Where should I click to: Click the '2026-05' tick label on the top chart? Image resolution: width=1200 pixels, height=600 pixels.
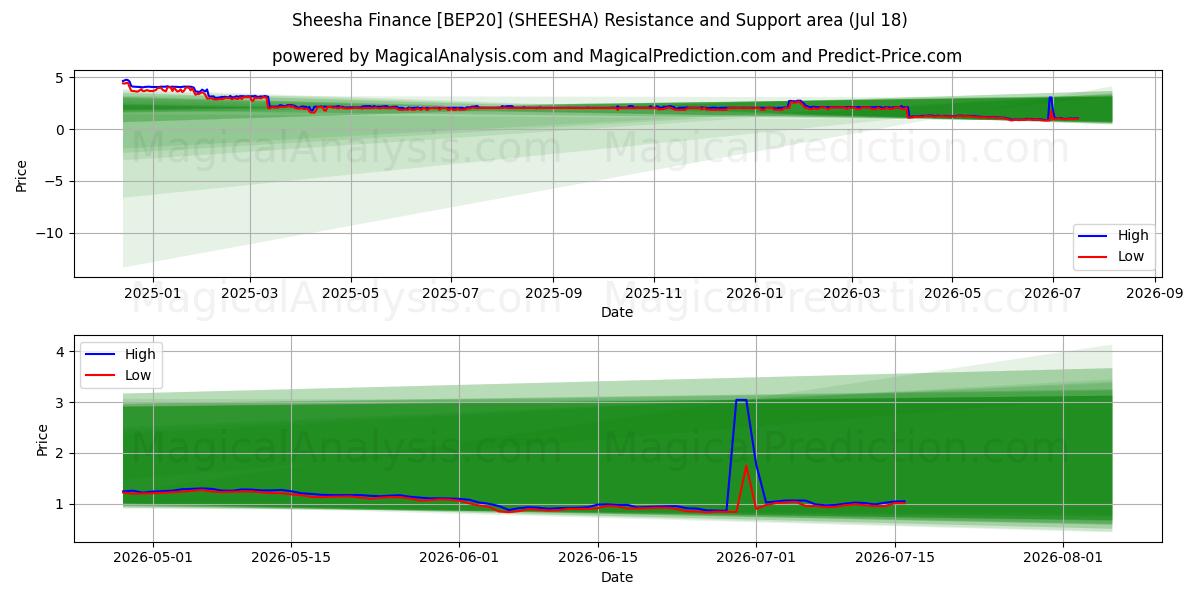[x=952, y=293]
